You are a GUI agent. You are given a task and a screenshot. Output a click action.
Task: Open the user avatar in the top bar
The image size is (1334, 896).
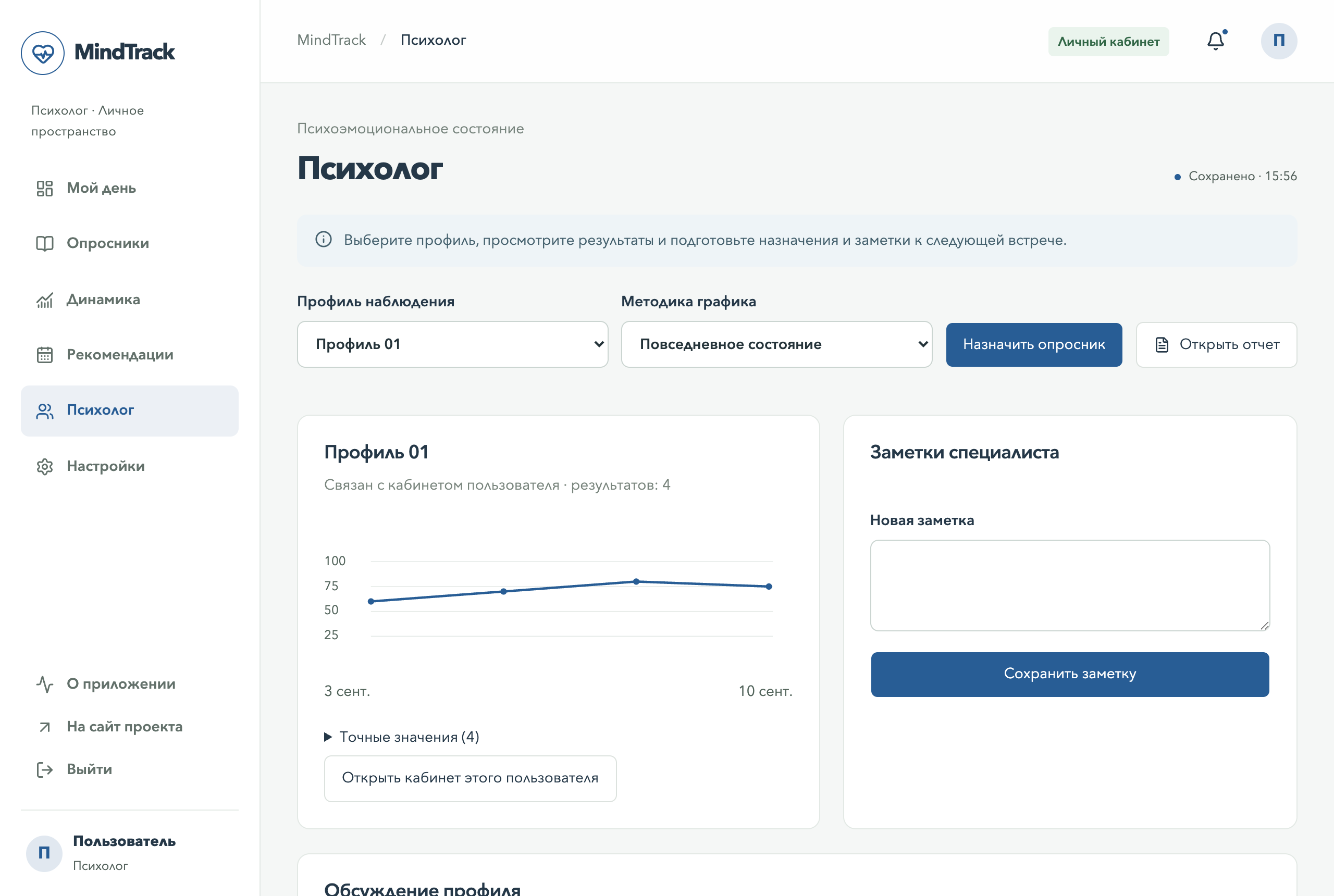point(1279,41)
